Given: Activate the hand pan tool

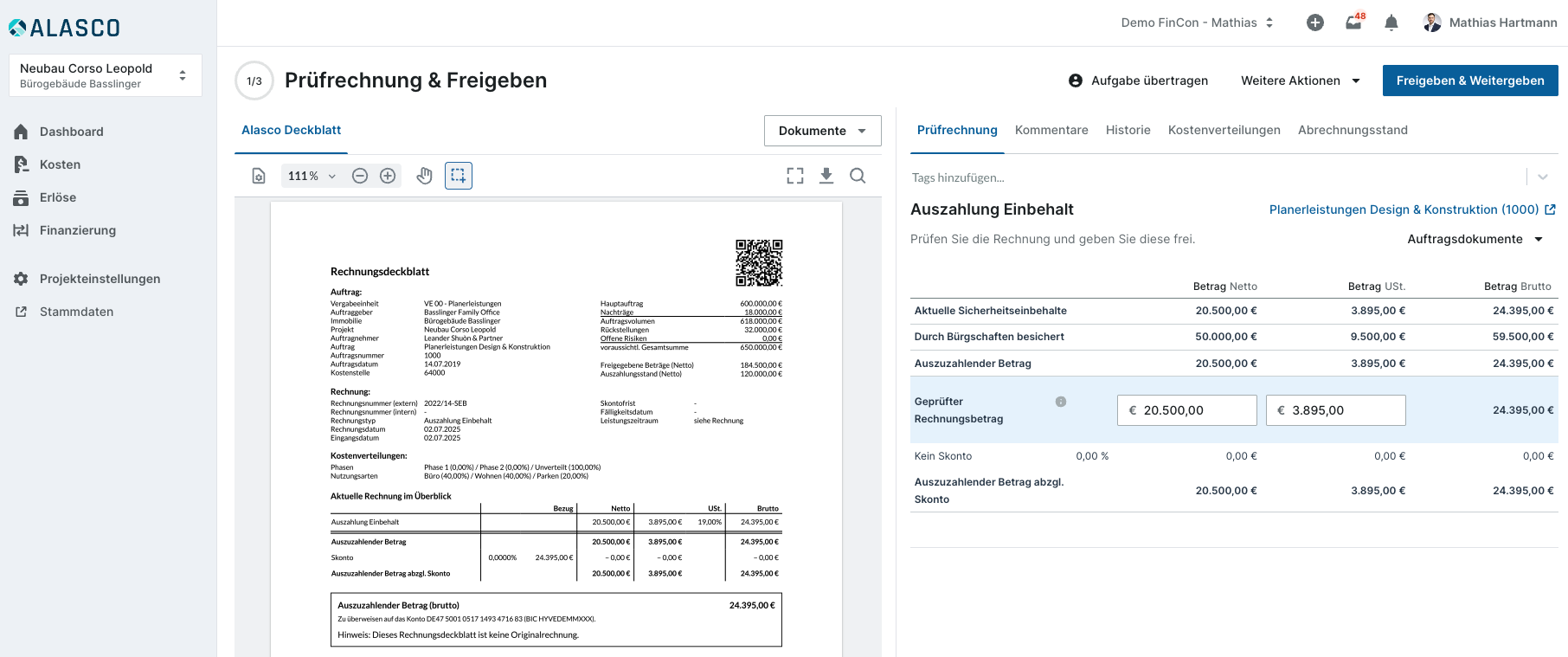Looking at the screenshot, I should pyautogui.click(x=424, y=176).
